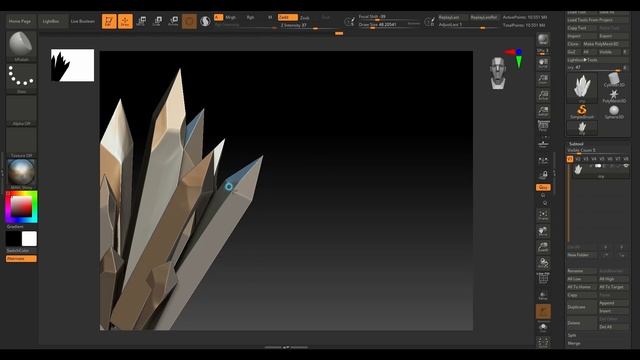Toggle the Persp perspective icon
The image size is (640, 360).
543,126
